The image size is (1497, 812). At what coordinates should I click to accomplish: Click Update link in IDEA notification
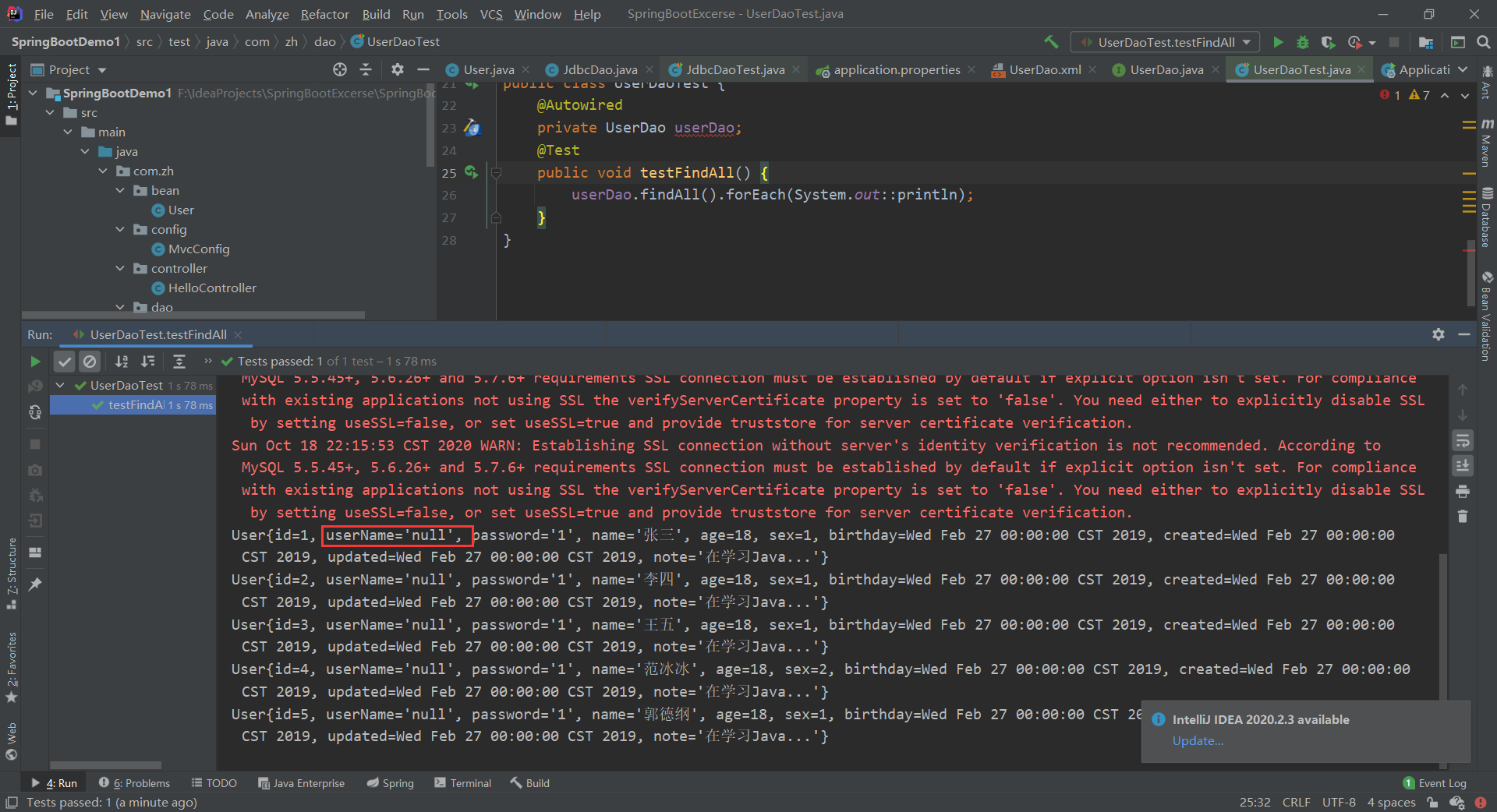point(1198,740)
